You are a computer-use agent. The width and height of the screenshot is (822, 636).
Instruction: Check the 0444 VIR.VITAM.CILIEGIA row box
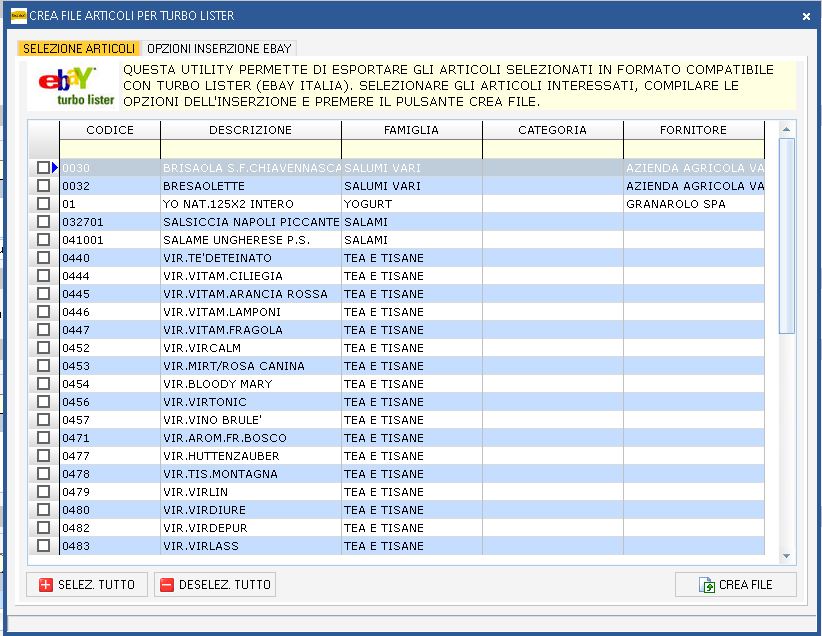(44, 275)
